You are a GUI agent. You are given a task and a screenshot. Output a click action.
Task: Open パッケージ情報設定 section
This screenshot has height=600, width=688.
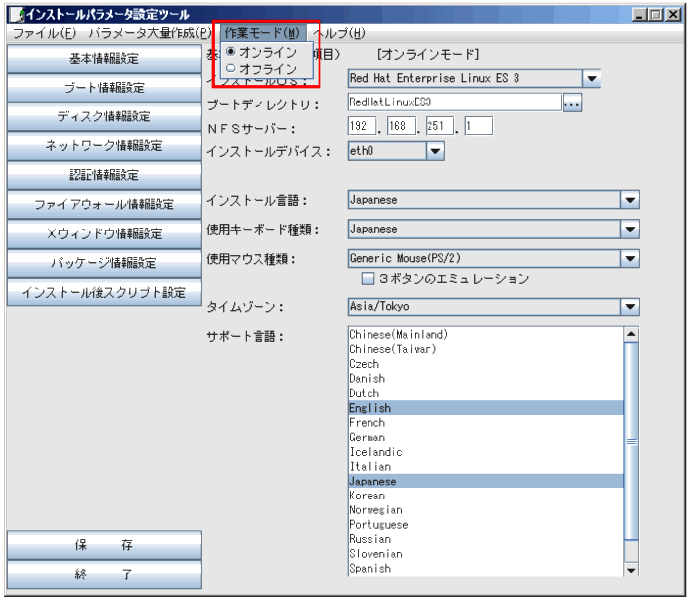[104, 263]
